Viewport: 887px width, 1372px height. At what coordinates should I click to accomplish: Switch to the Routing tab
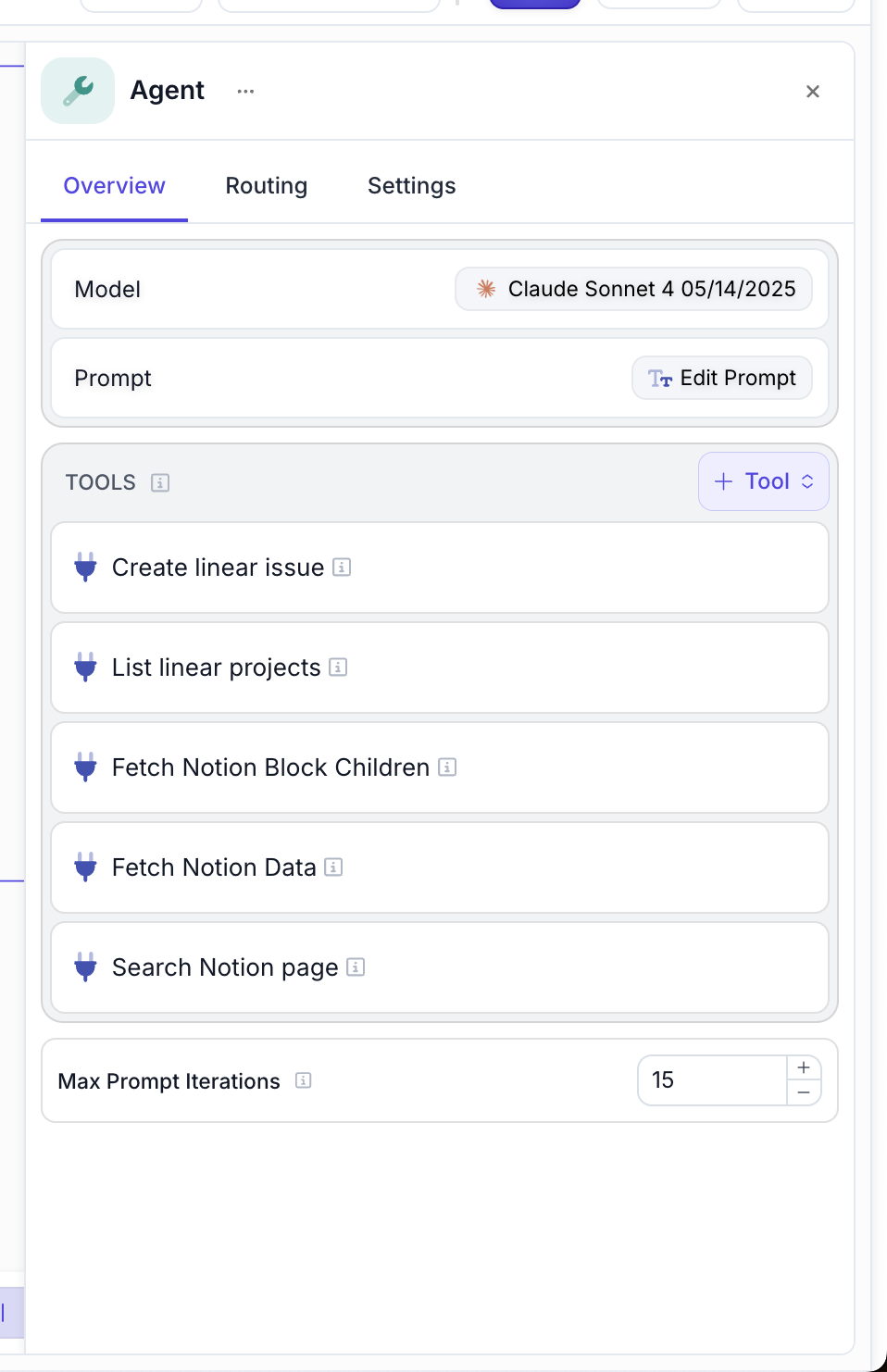[266, 186]
